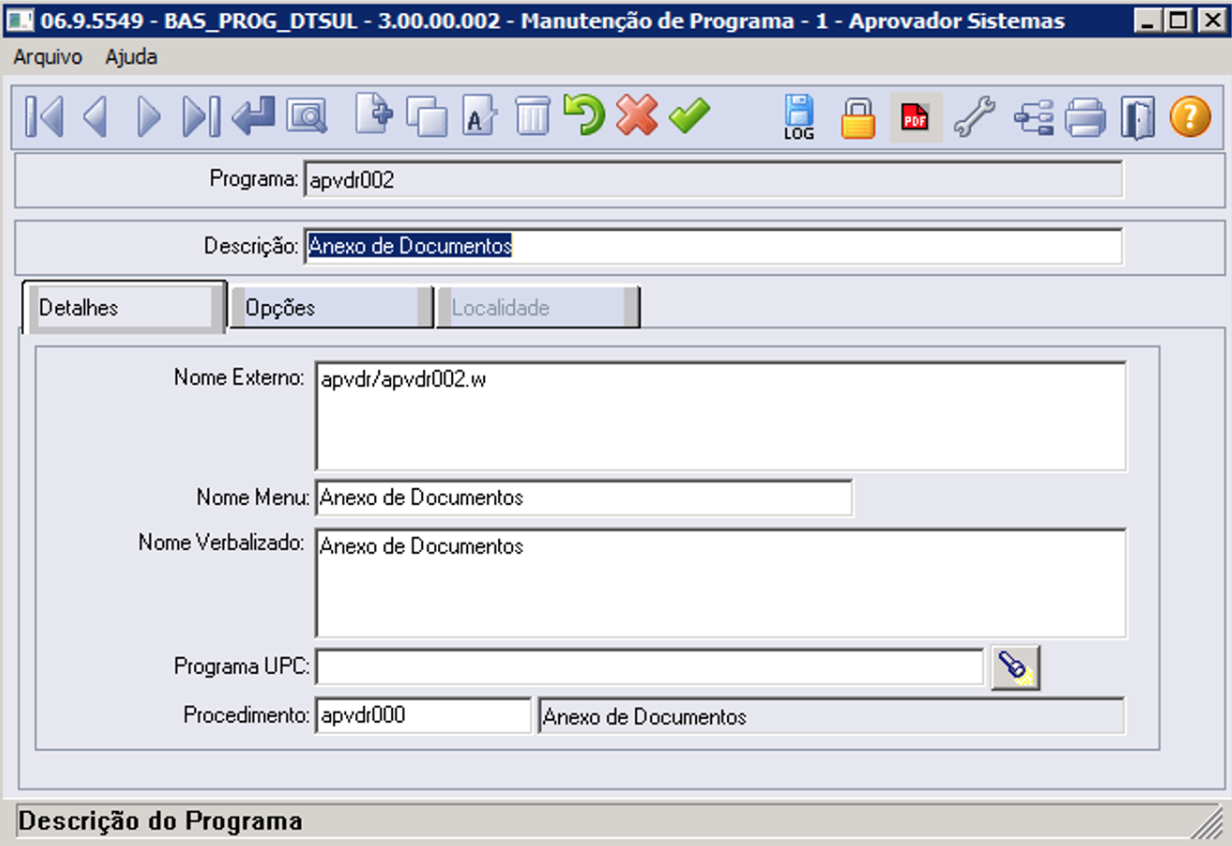
Task: Go to the previous record
Action: (x=95, y=118)
